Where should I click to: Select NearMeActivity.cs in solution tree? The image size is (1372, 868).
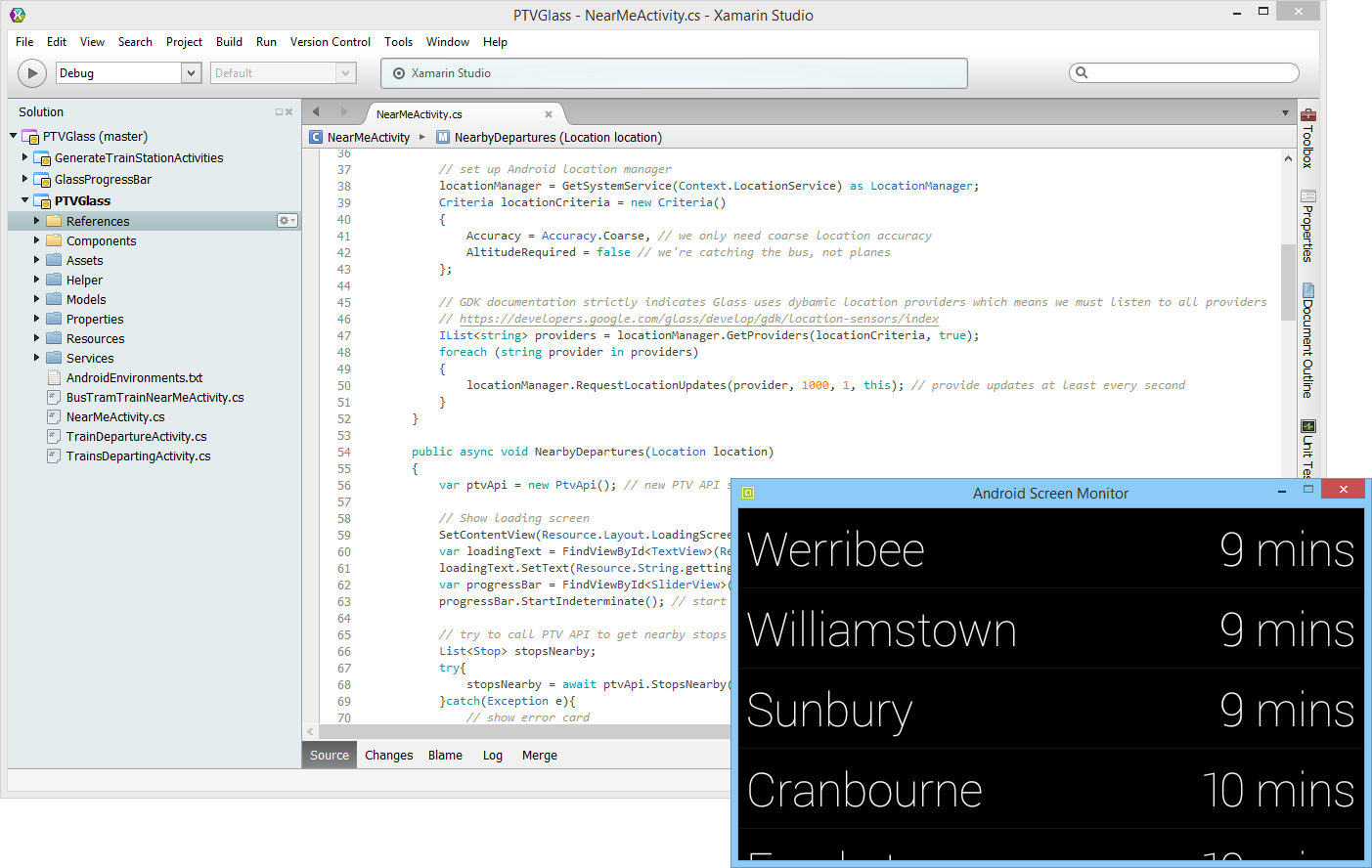point(115,416)
